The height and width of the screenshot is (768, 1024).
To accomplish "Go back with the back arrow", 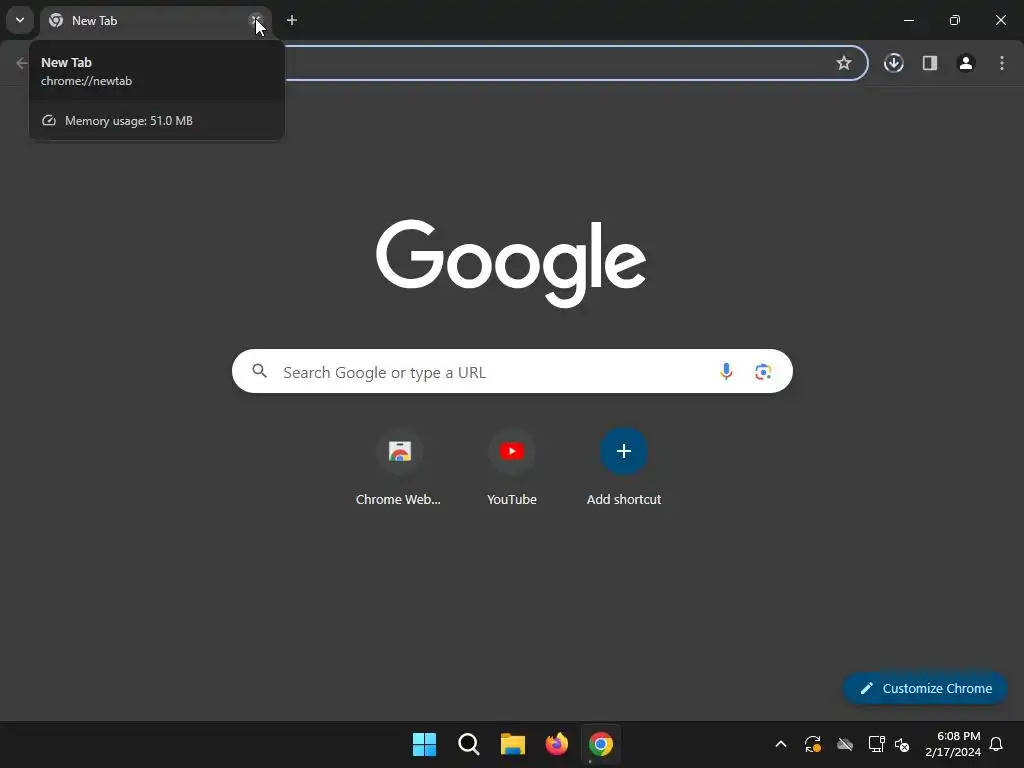I will [x=22, y=63].
